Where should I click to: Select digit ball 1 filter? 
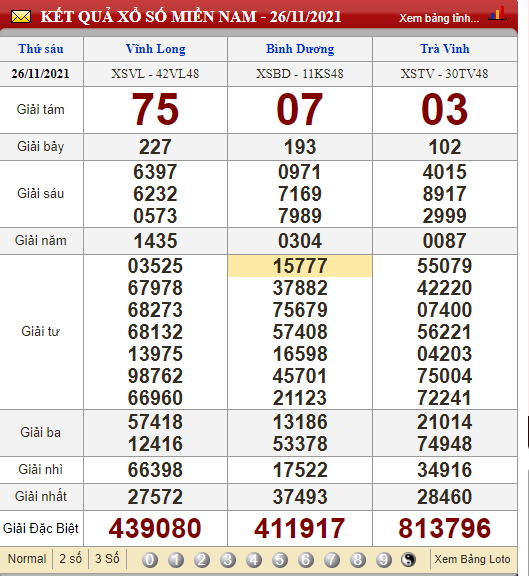pyautogui.click(x=176, y=560)
